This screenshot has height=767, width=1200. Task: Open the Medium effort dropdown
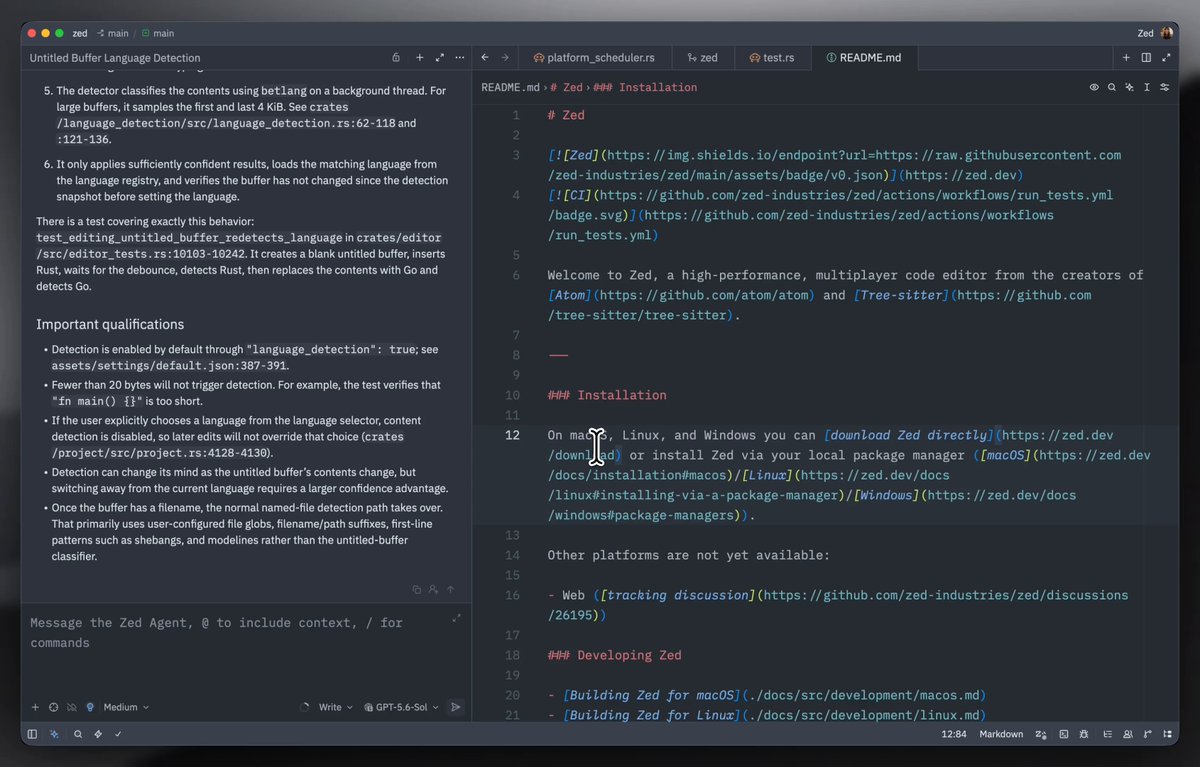click(126, 707)
